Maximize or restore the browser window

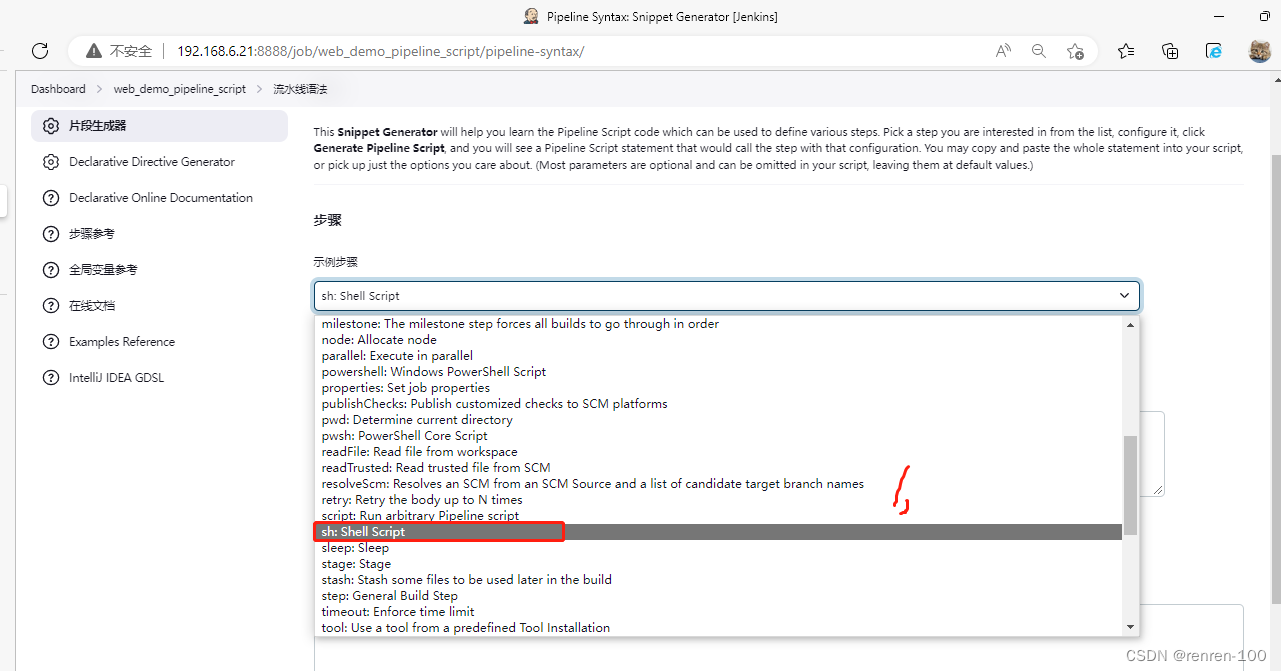point(1265,16)
